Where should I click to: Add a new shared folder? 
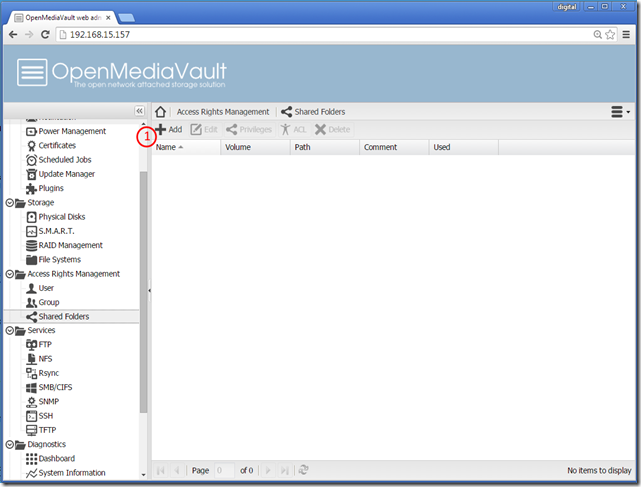pos(169,130)
